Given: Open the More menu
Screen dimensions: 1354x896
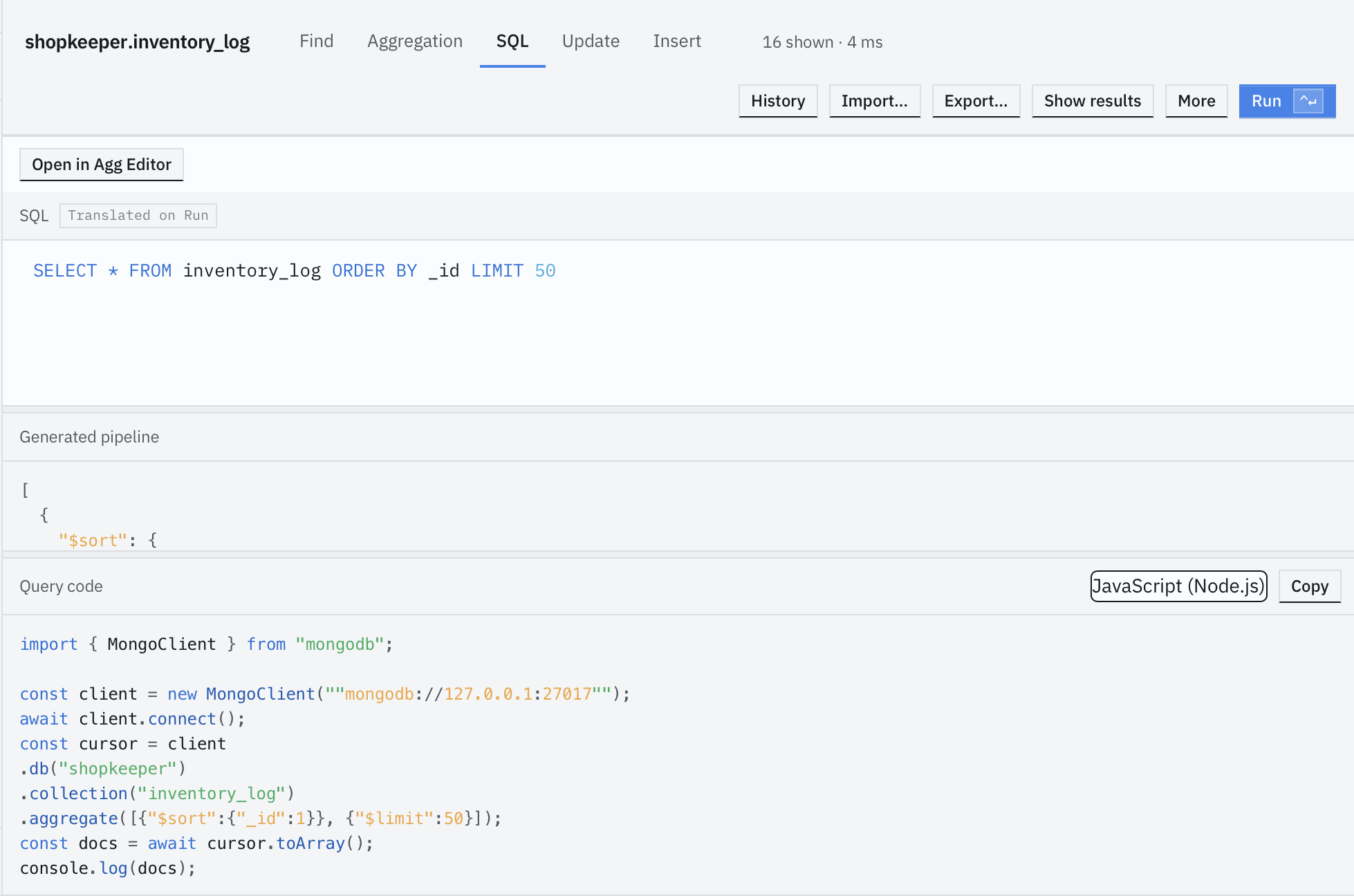Looking at the screenshot, I should [x=1196, y=101].
